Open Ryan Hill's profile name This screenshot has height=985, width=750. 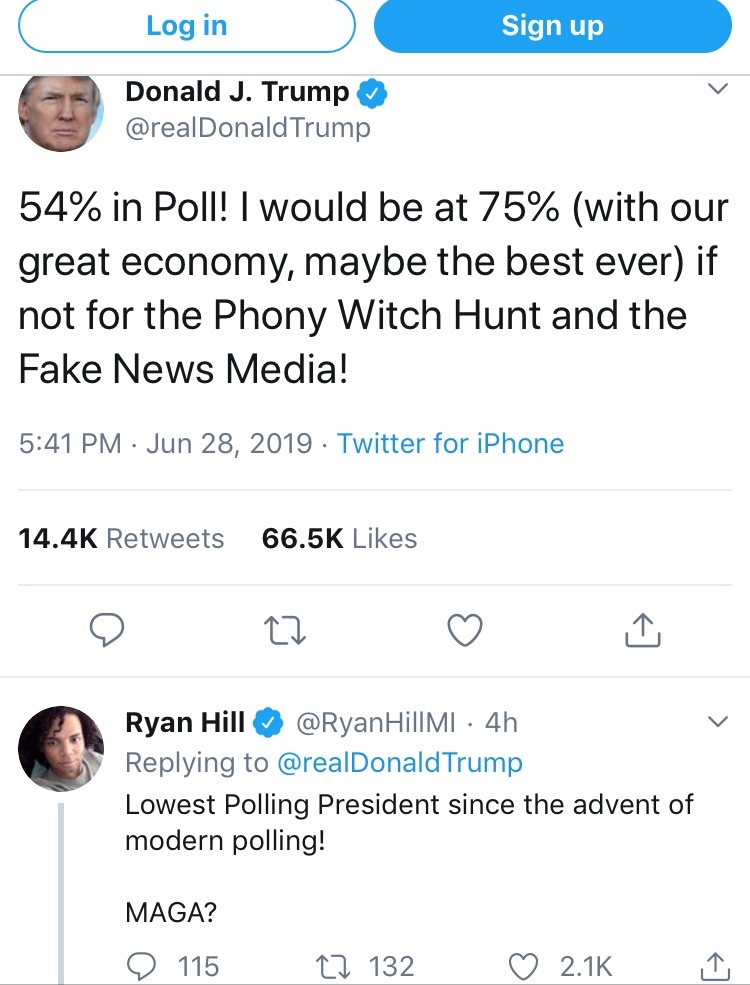tap(188, 721)
